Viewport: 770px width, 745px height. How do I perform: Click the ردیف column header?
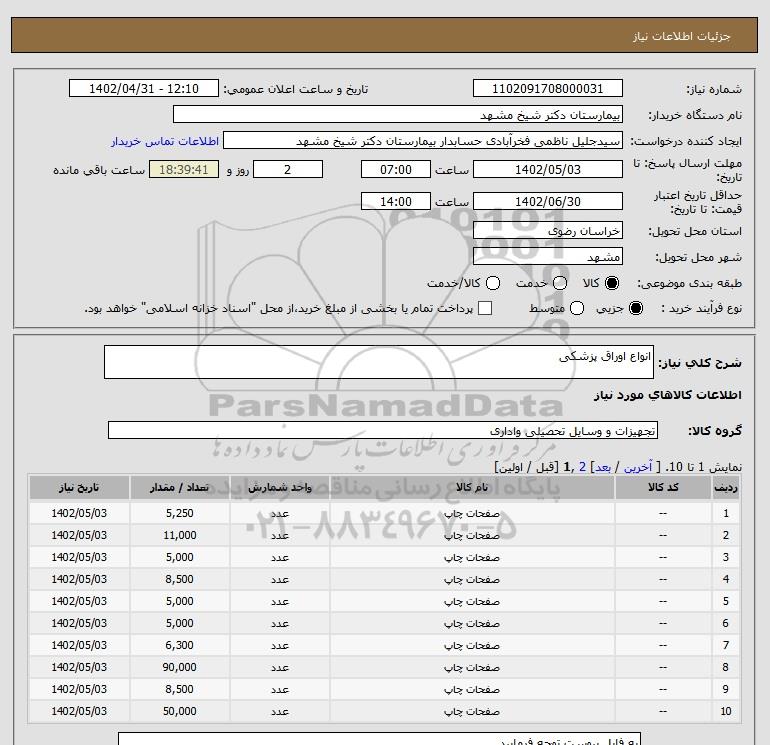click(726, 487)
